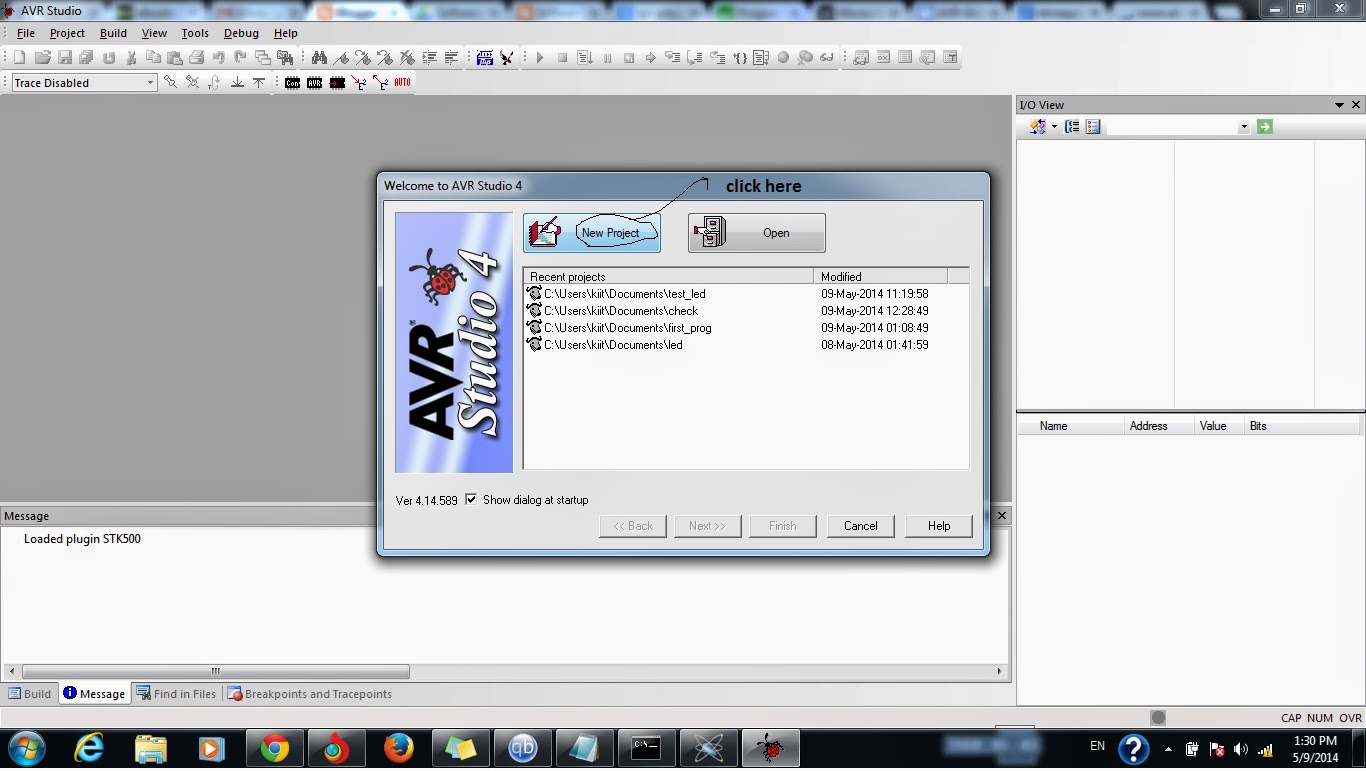This screenshot has height=771, width=1366.
Task: Click the Stop Debugging square icon
Action: [x=562, y=58]
